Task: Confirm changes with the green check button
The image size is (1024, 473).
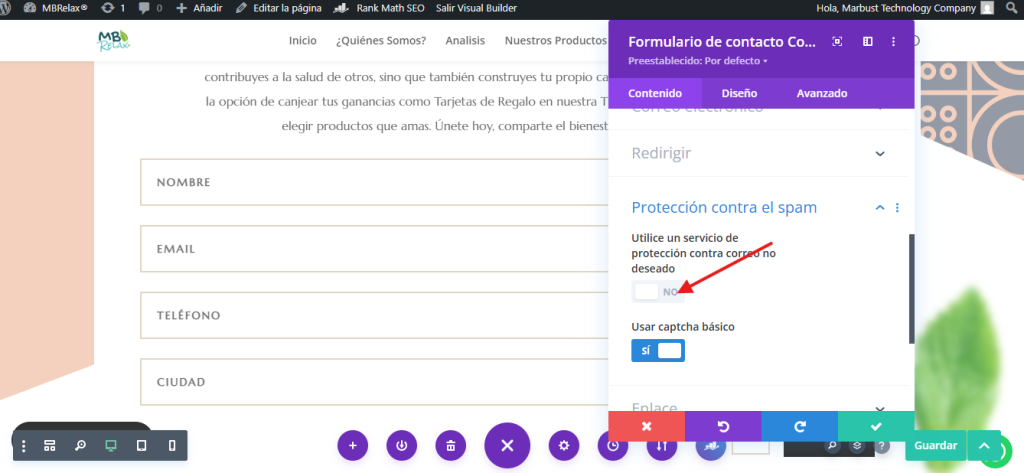Action: coord(876,427)
